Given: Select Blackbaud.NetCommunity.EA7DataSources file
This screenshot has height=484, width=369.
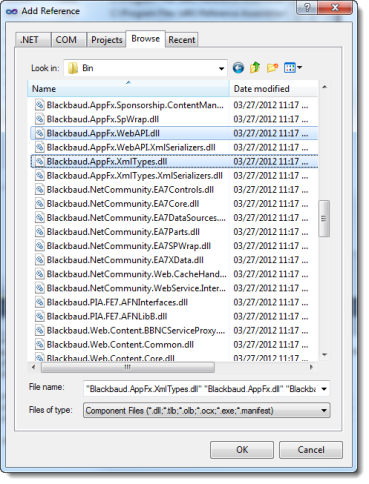Looking at the screenshot, I should coord(136,218).
